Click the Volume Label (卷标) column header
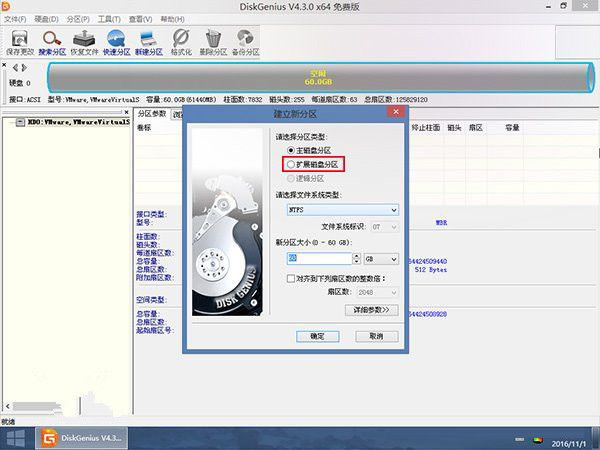Viewport: 600px width, 450px height. pos(144,127)
